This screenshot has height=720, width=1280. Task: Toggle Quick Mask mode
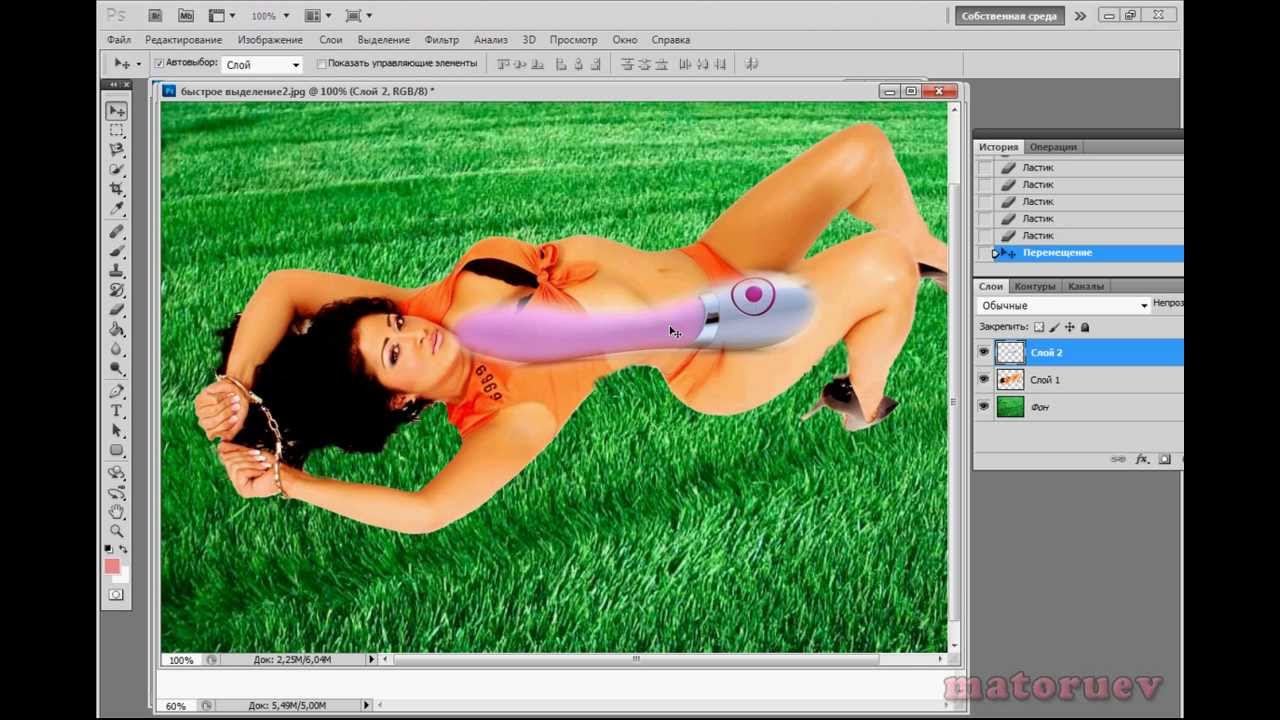pos(116,595)
